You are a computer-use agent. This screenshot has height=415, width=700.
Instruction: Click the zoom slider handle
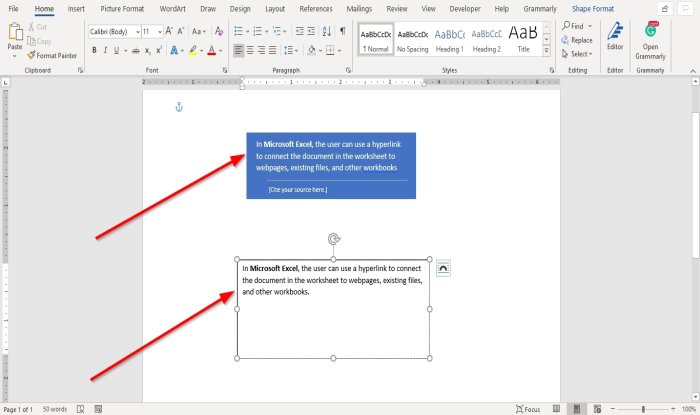pyautogui.click(x=643, y=409)
